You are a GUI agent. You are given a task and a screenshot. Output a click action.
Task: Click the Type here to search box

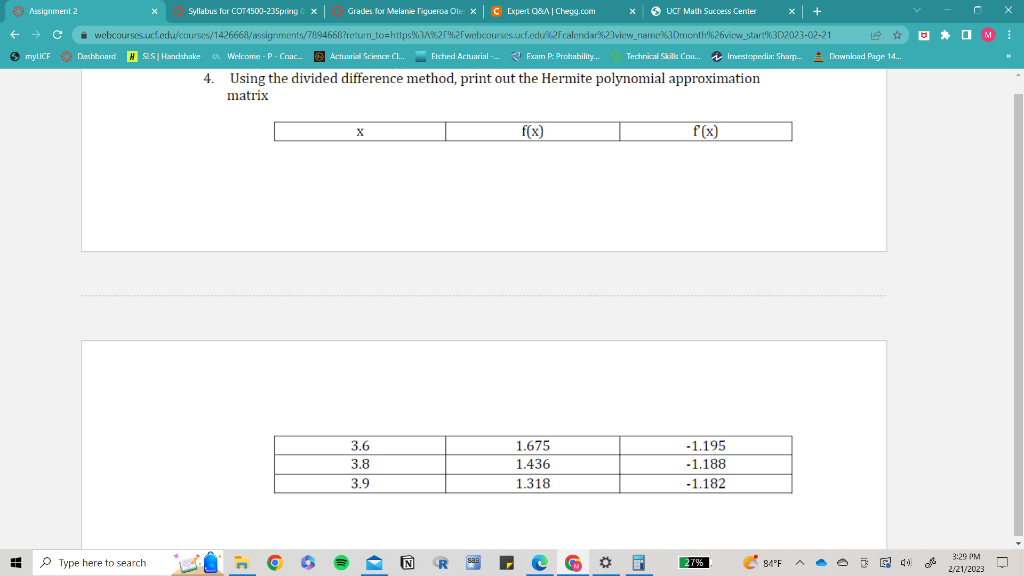[x=128, y=562]
